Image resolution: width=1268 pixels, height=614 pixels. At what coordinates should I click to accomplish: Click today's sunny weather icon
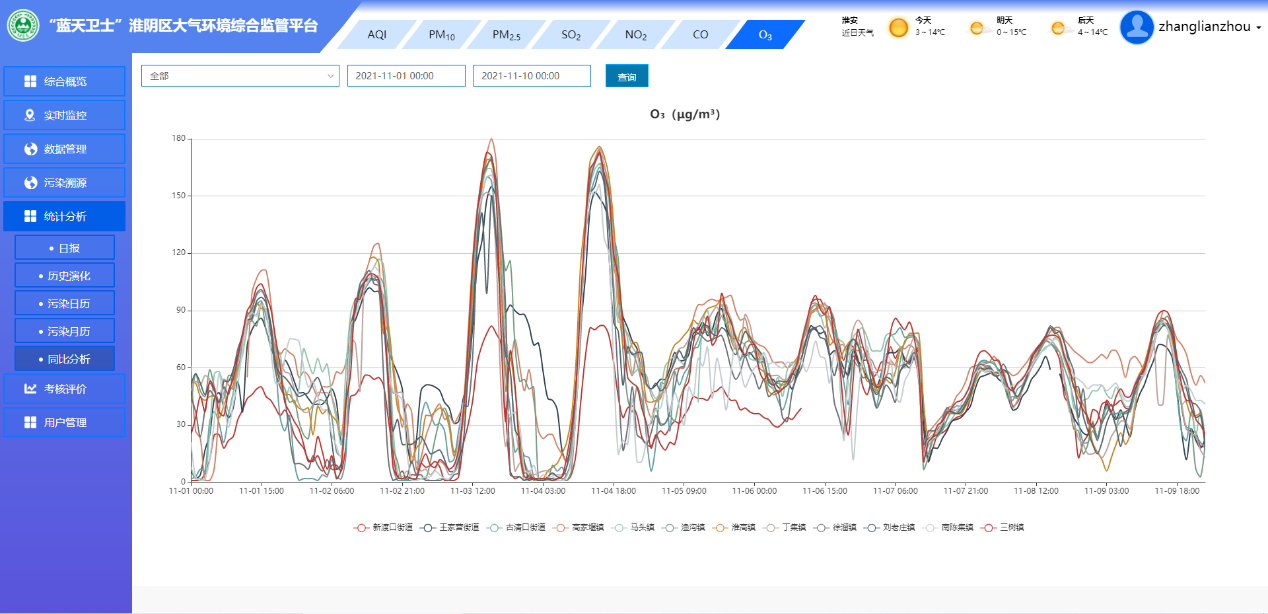[x=898, y=28]
